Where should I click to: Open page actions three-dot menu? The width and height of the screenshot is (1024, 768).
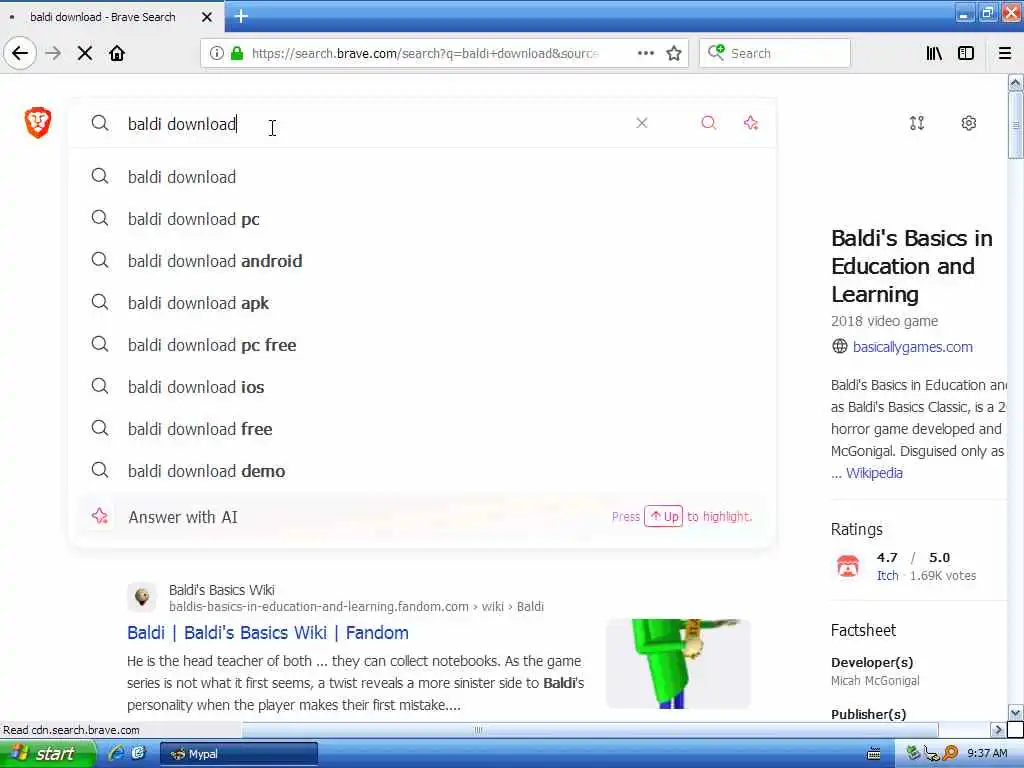click(x=646, y=54)
